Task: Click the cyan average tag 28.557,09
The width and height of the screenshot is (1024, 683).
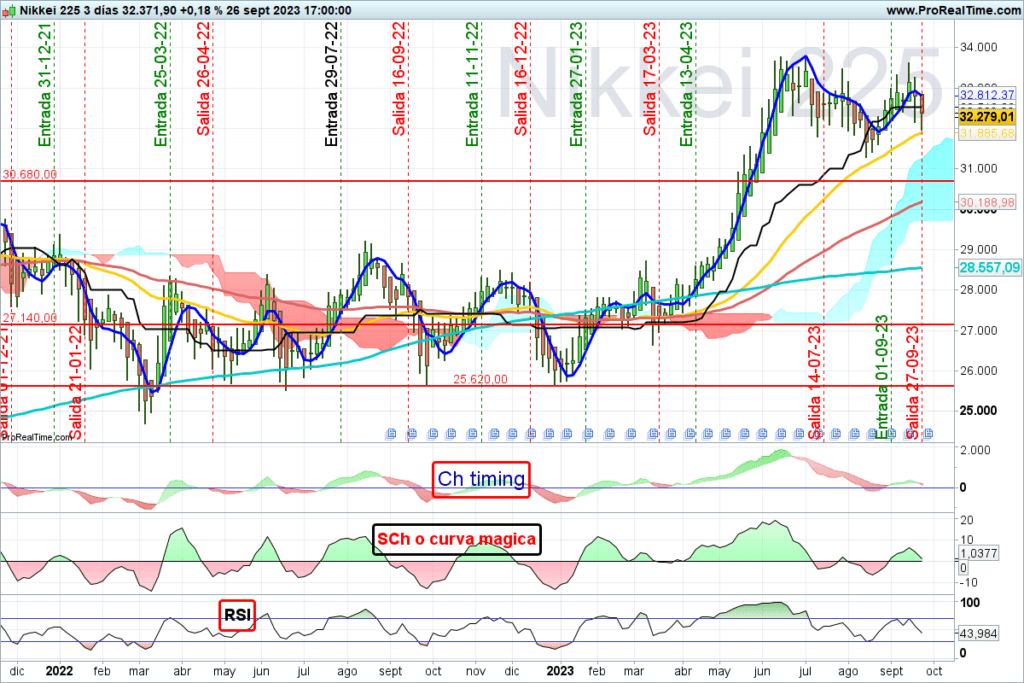Action: click(989, 268)
